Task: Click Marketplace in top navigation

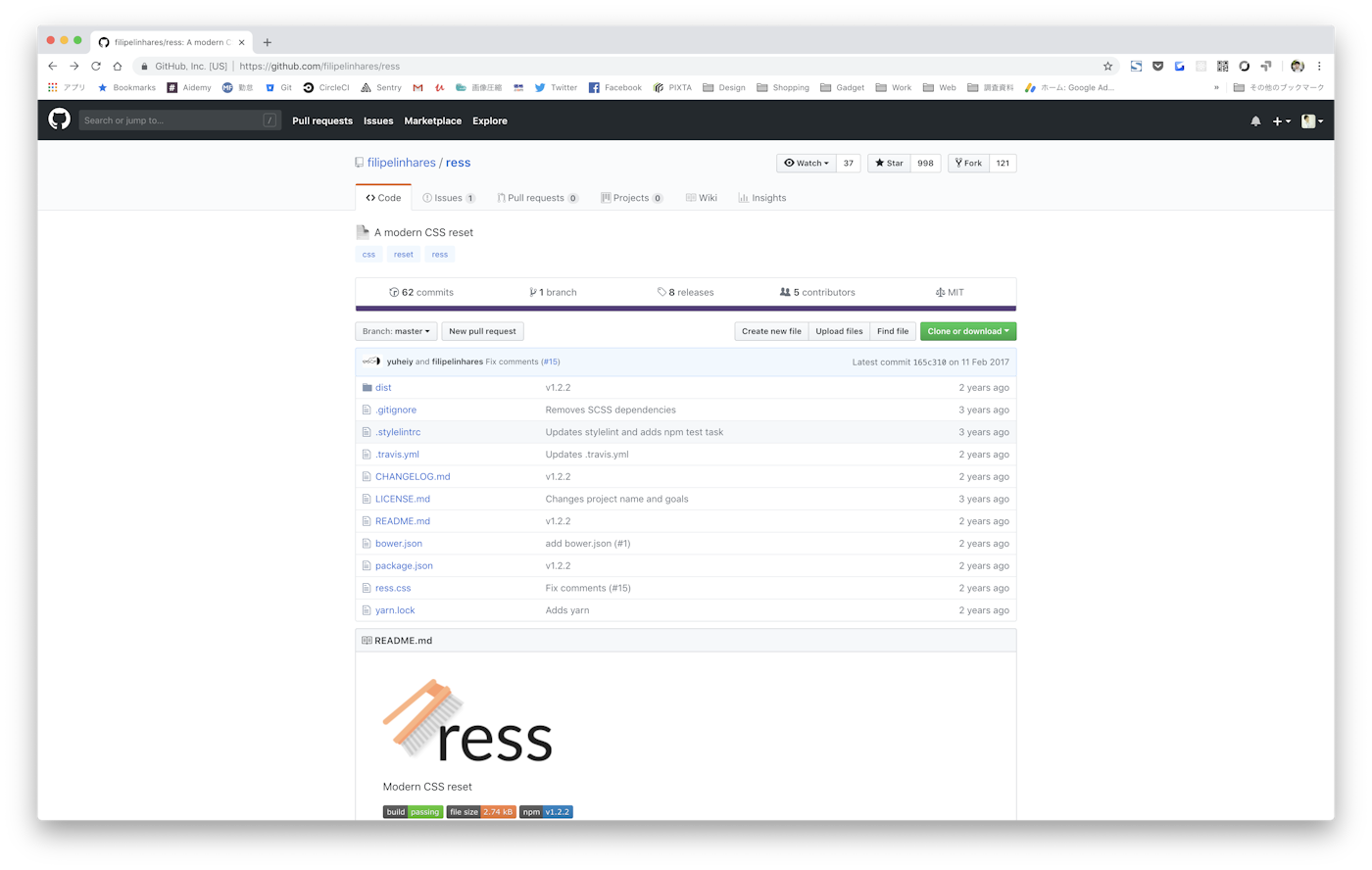Action: pyautogui.click(x=433, y=121)
